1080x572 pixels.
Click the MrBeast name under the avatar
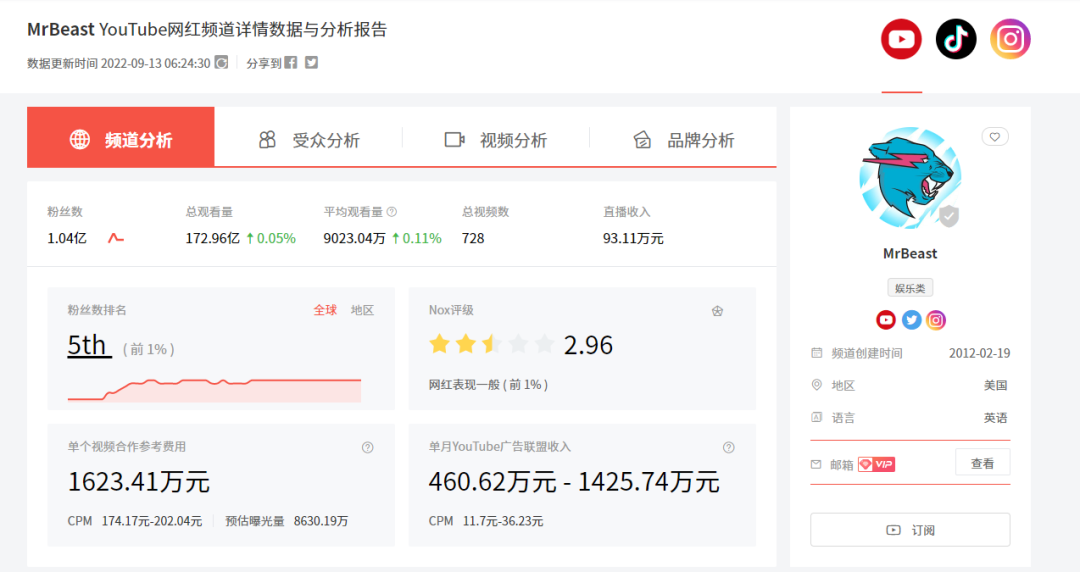click(x=910, y=254)
